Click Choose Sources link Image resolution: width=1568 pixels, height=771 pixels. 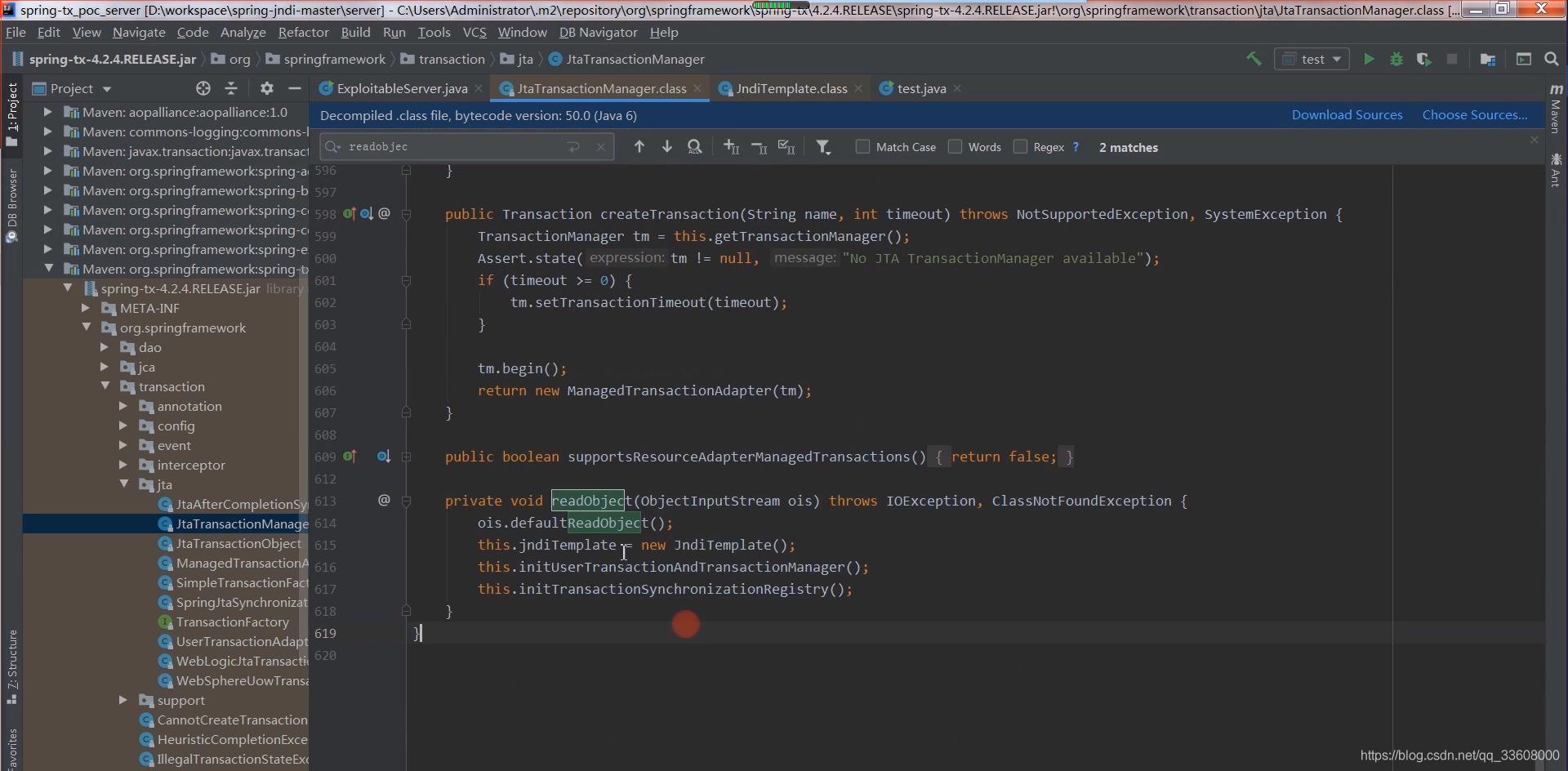1475,115
